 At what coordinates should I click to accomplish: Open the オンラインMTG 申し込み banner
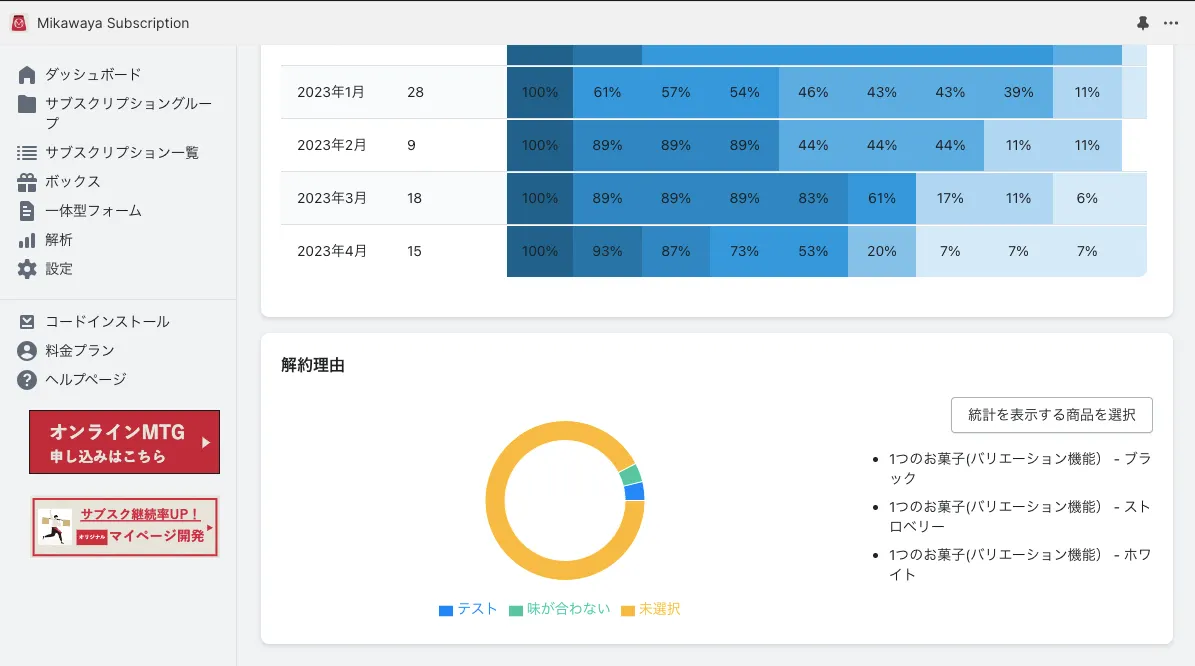tap(124, 442)
